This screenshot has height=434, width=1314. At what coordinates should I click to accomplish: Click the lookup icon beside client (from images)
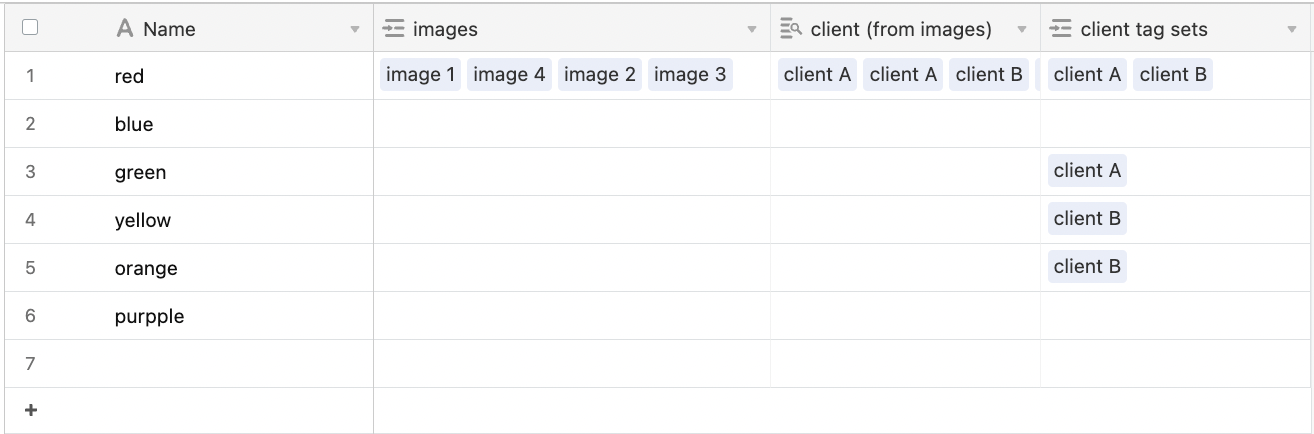[x=791, y=29]
